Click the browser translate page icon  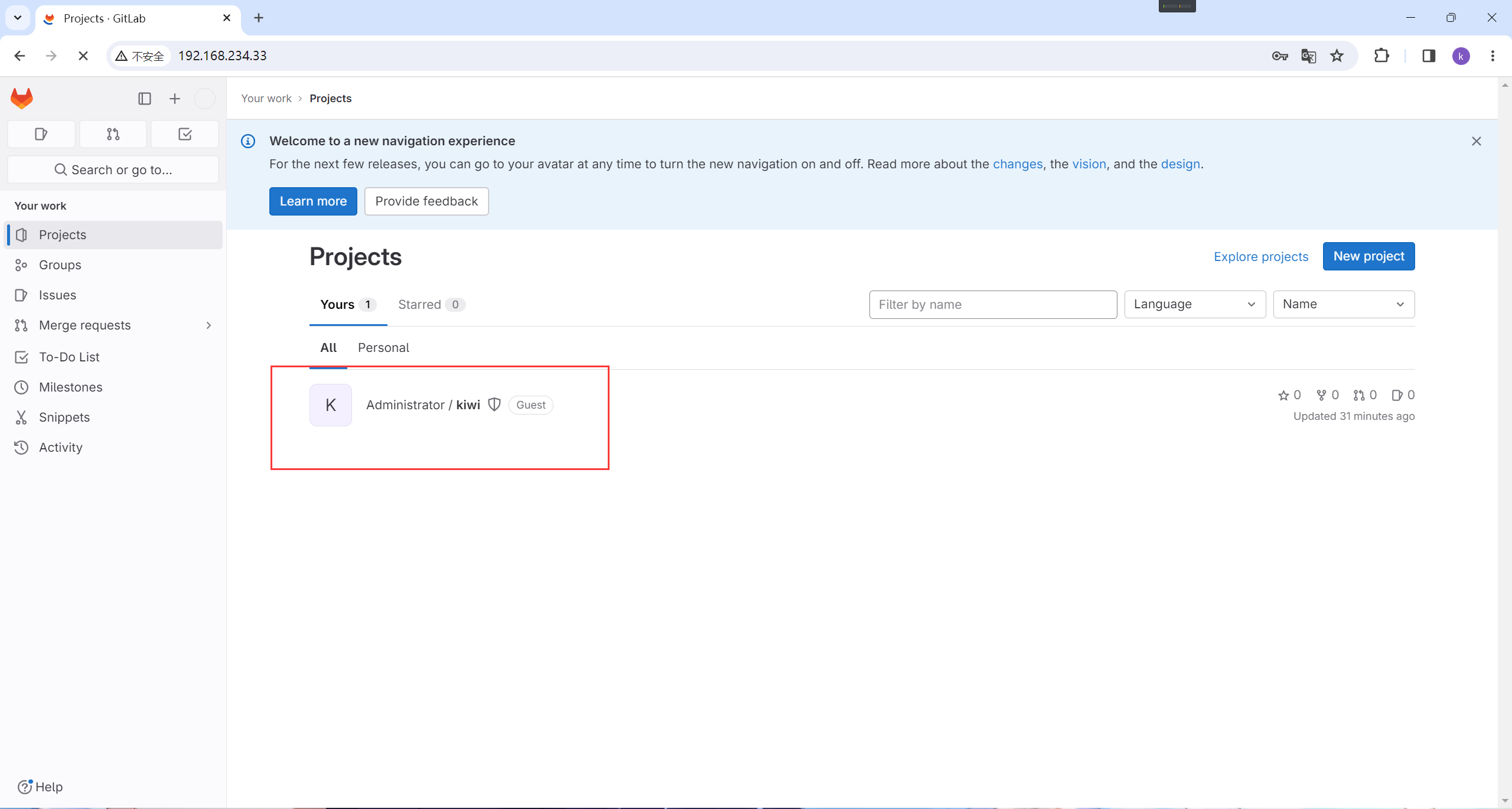pos(1308,56)
